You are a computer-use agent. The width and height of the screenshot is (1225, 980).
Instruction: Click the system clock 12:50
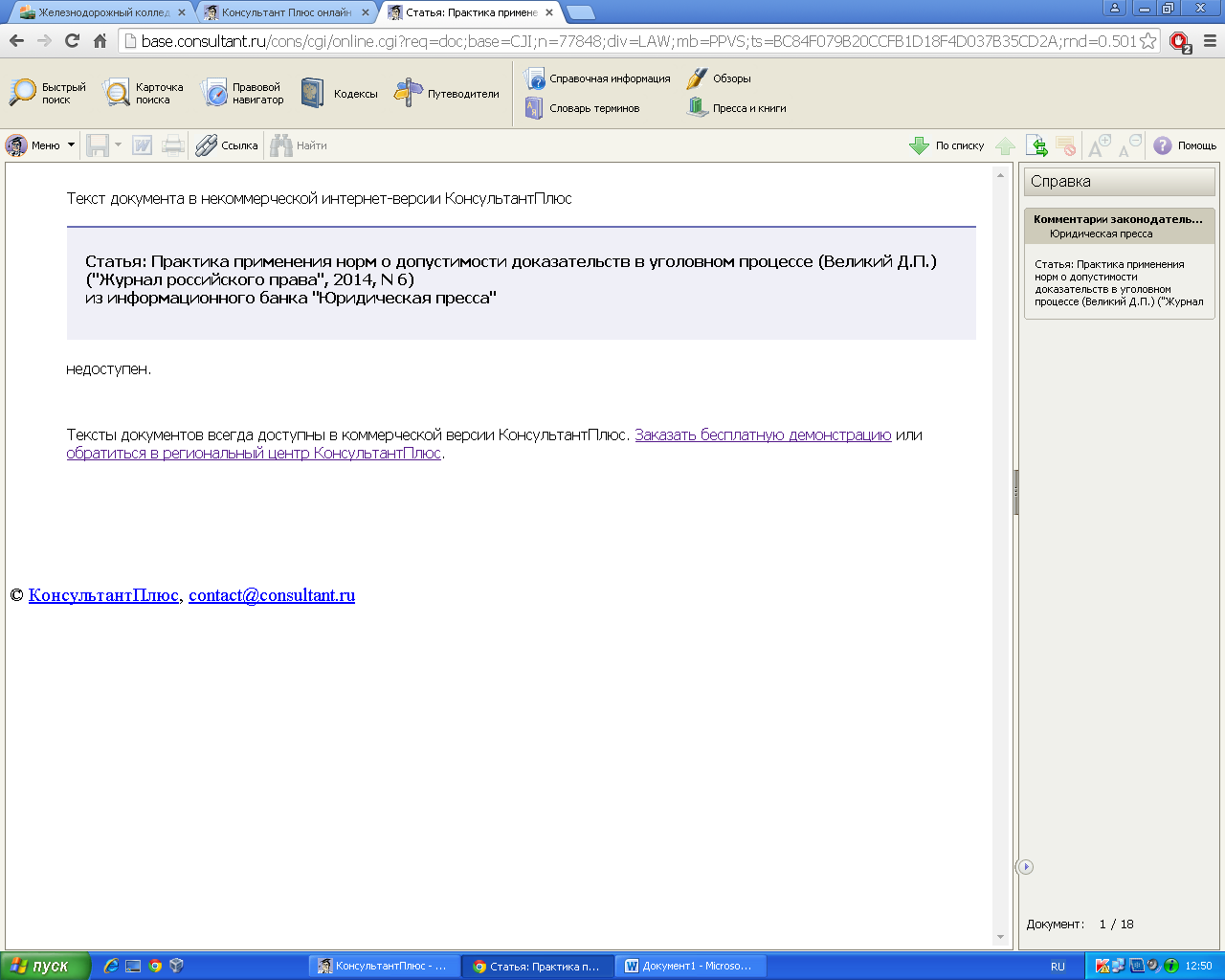(1198, 966)
